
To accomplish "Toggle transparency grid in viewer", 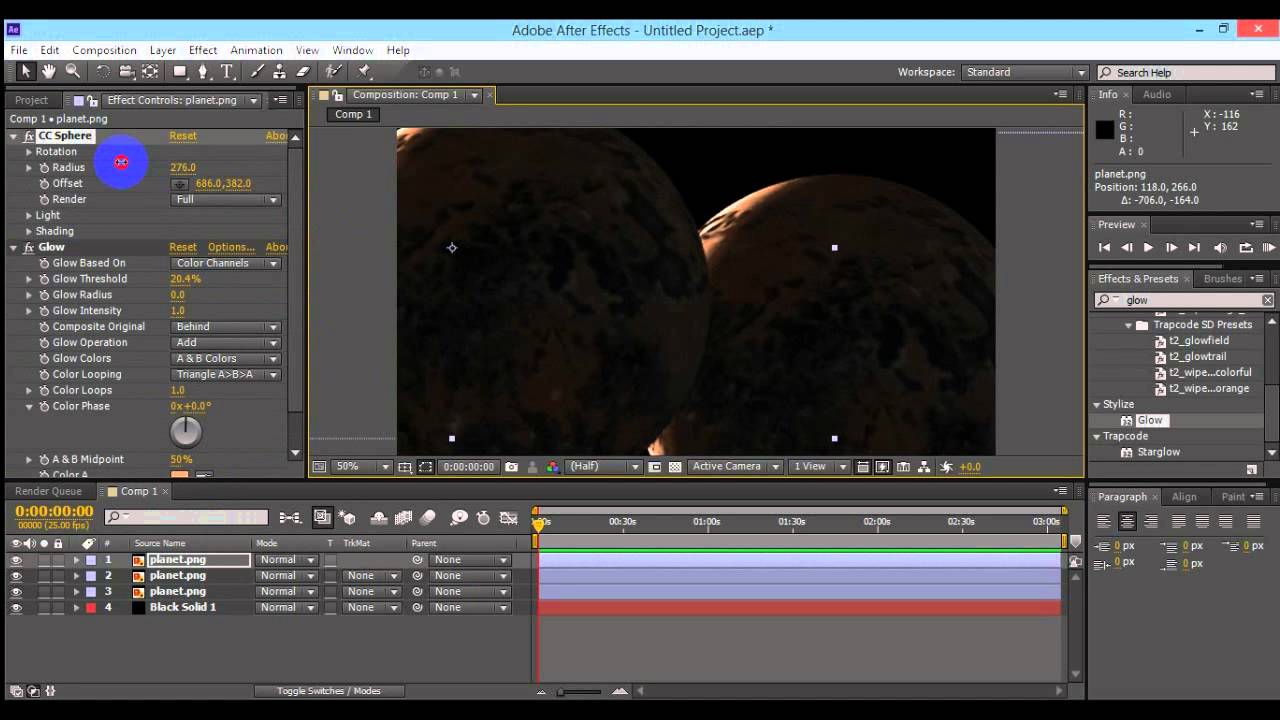I will (x=675, y=467).
